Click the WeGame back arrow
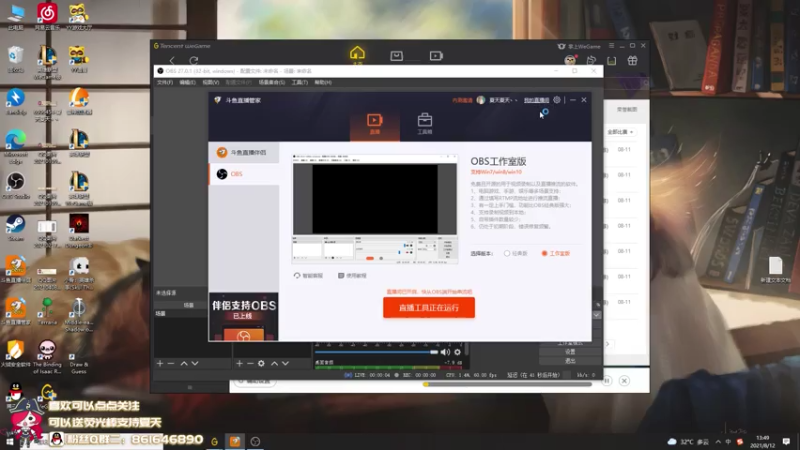 [172, 60]
